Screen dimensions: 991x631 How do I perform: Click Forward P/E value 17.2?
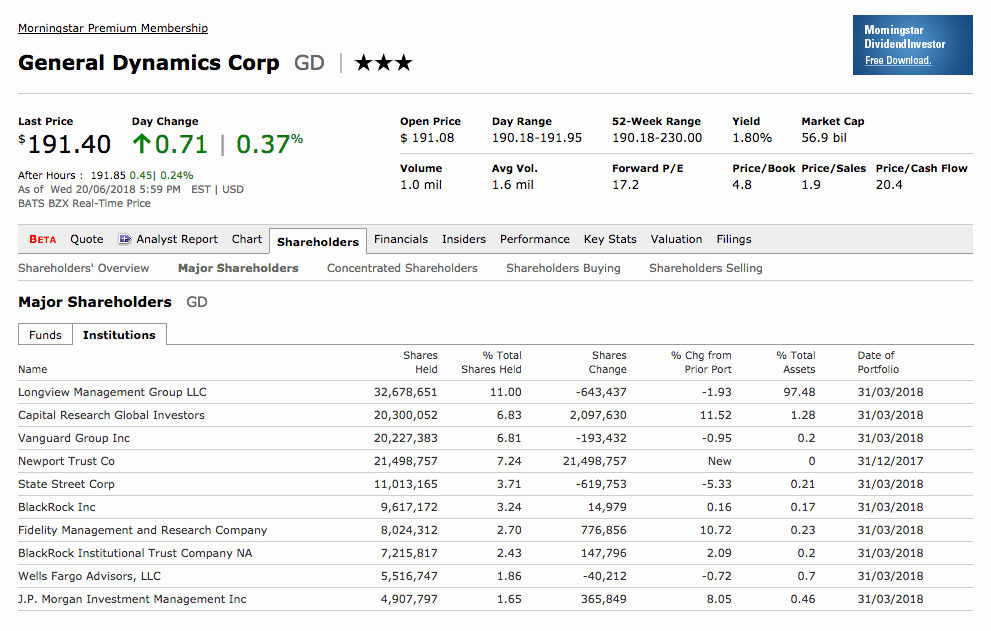pyautogui.click(x=625, y=185)
